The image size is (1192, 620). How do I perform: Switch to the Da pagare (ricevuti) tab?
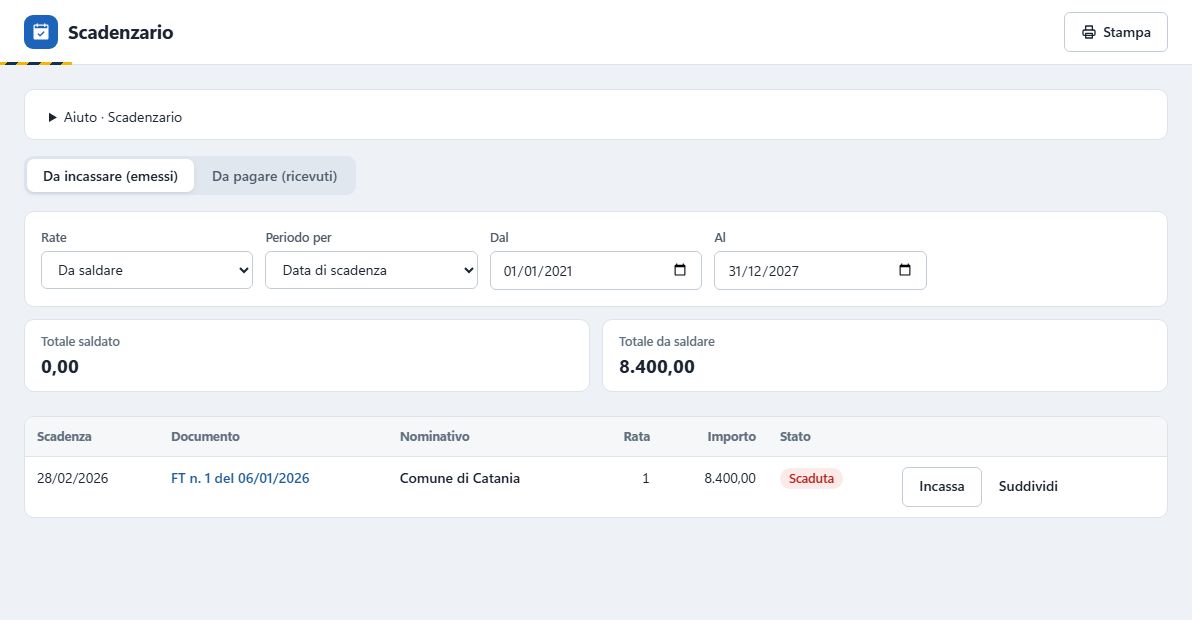[x=274, y=176]
